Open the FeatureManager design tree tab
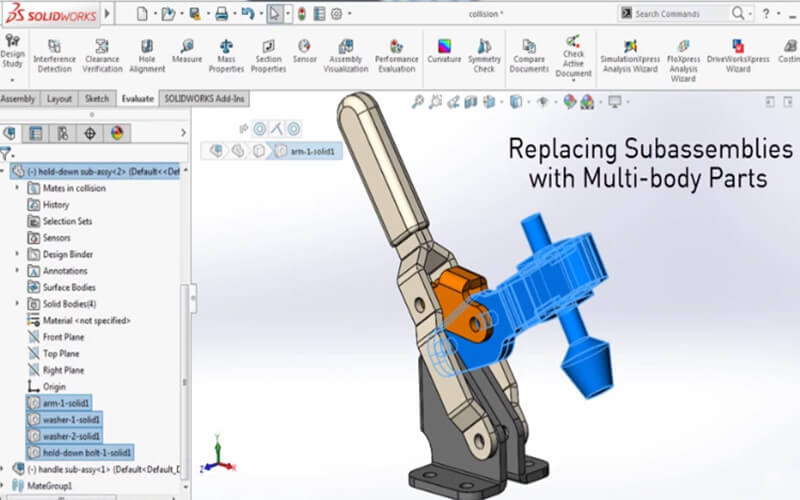Image resolution: width=800 pixels, height=500 pixels. click(9, 134)
